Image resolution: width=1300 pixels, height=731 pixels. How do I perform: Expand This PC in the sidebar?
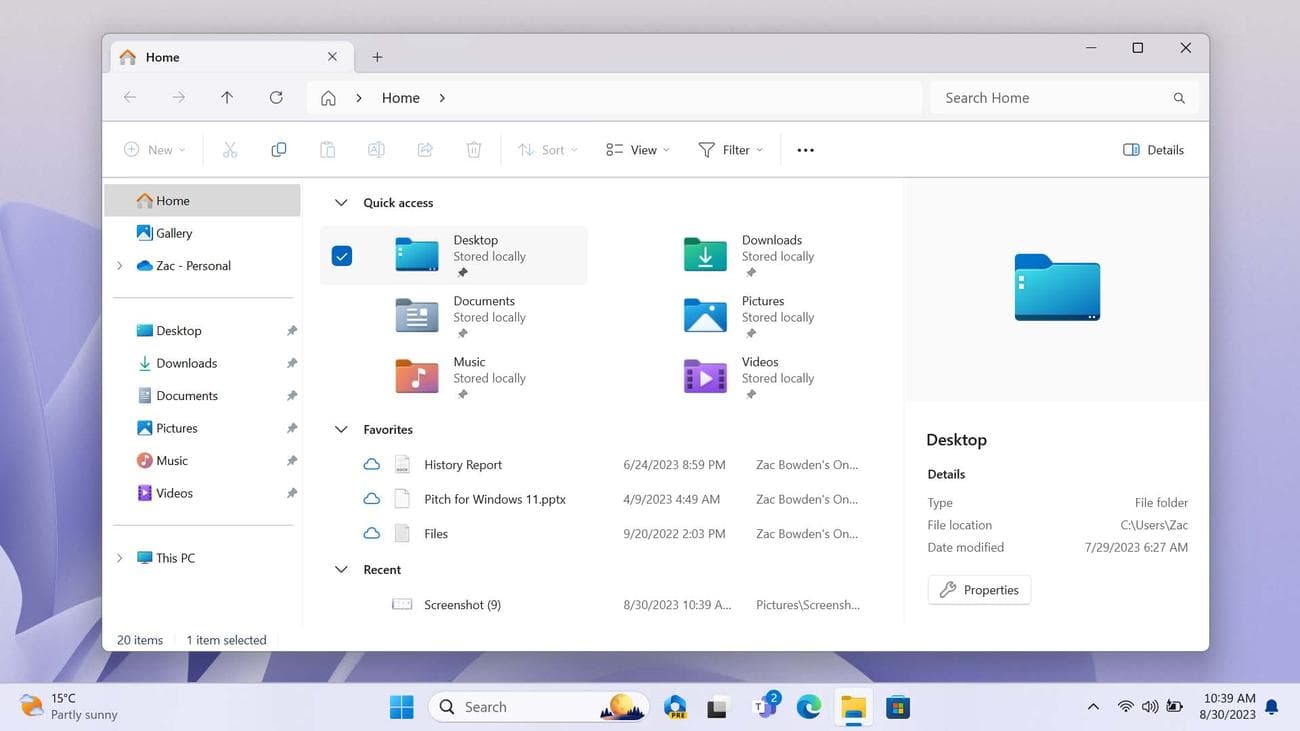tap(119, 557)
